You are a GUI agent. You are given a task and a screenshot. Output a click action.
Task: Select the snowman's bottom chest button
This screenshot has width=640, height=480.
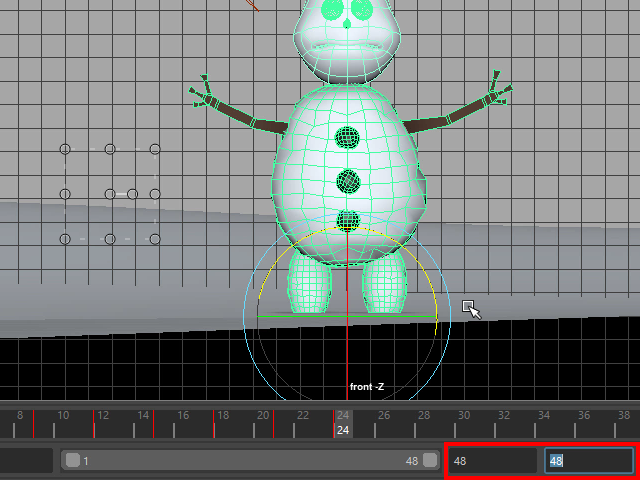coord(348,221)
